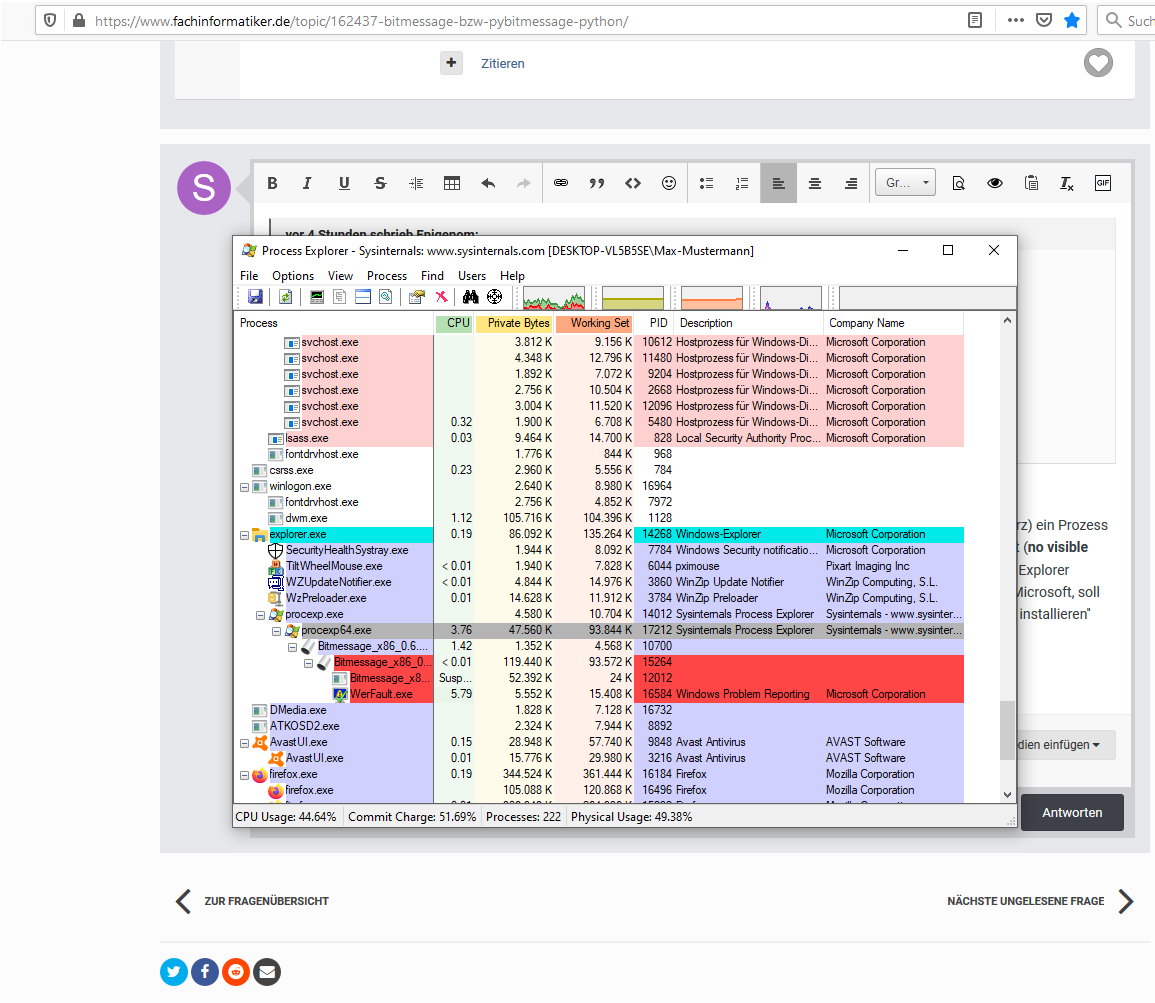Viewport: 1155px width, 1003px height.
Task: Toggle italic formatting in the editor
Action: pos(307,183)
